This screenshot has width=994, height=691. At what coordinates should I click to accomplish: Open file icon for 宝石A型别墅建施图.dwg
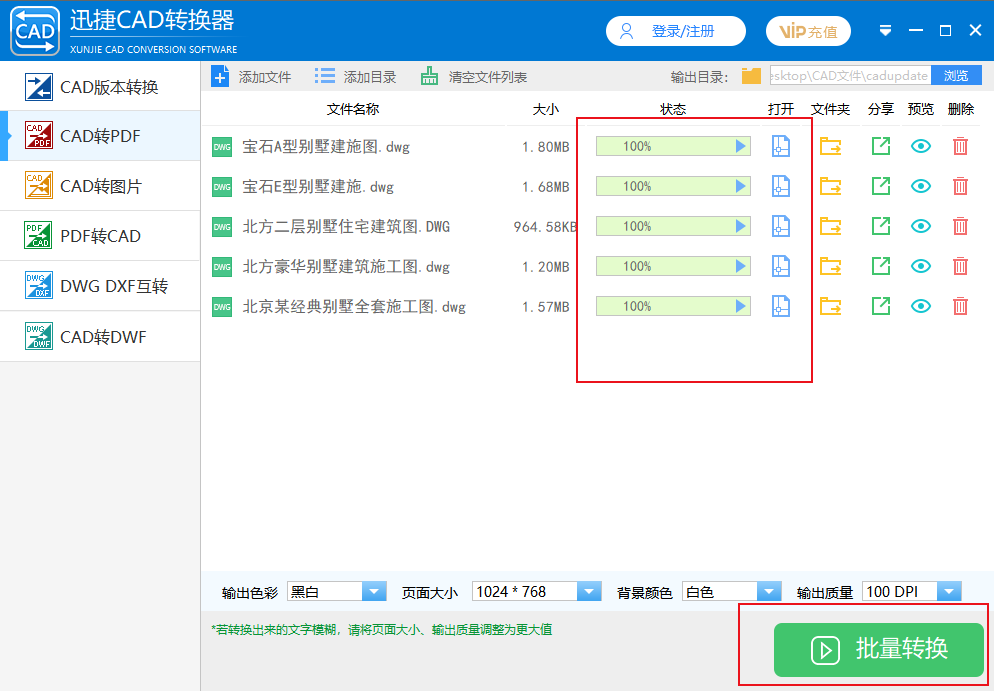pos(780,146)
